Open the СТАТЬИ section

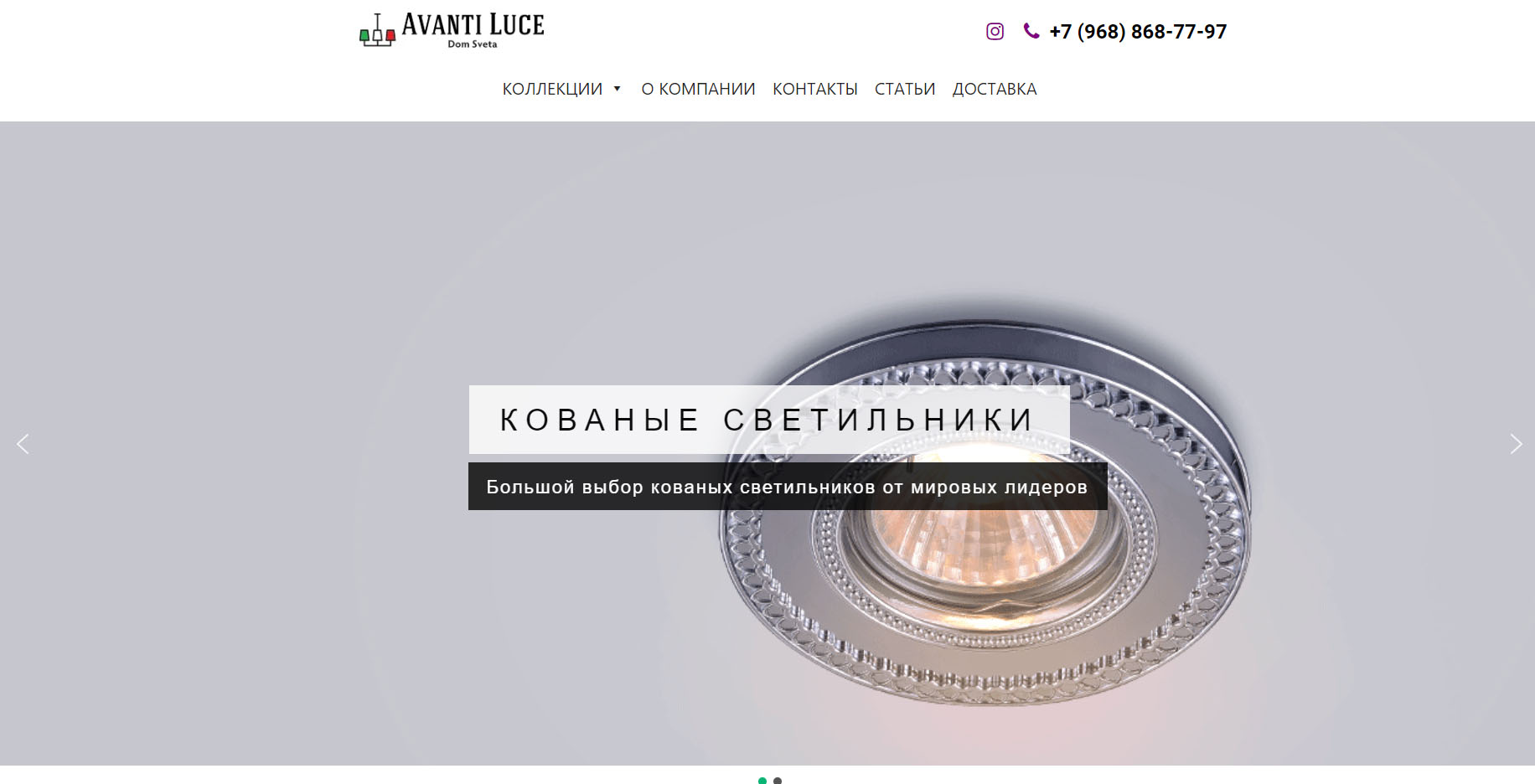point(905,89)
